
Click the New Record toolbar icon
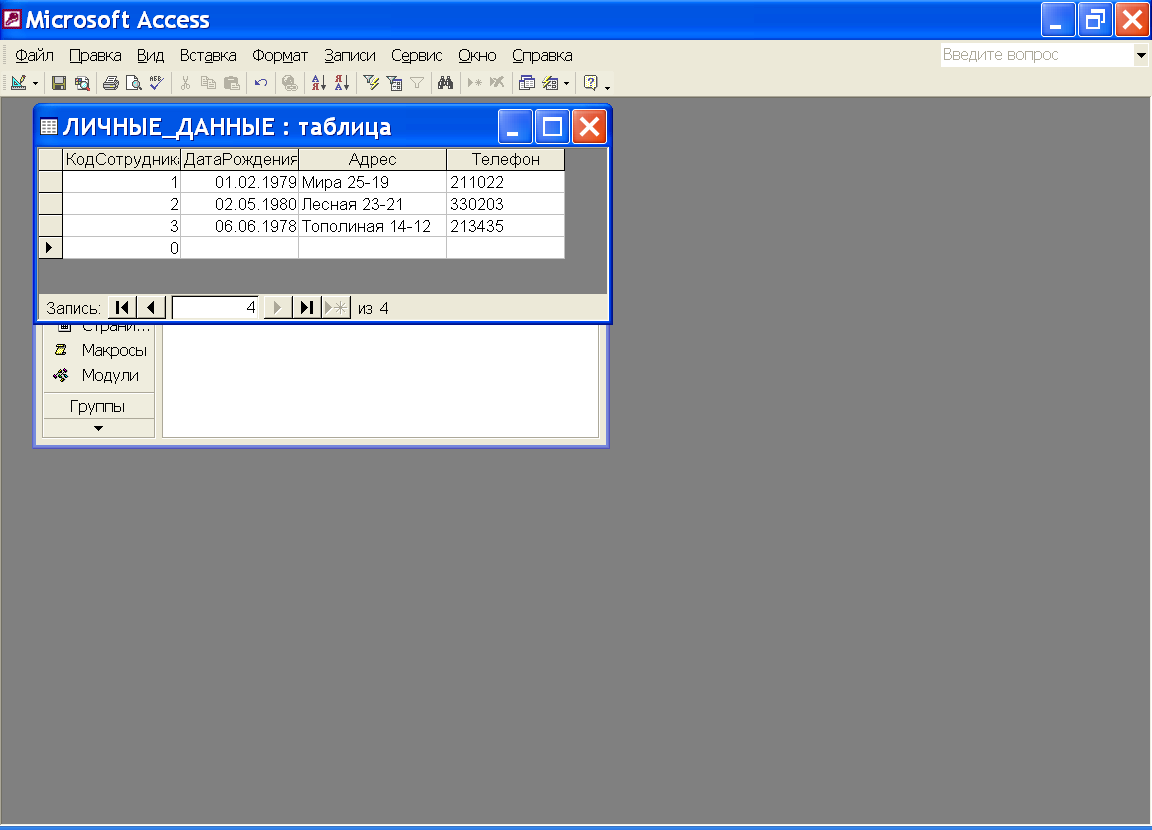tap(475, 83)
